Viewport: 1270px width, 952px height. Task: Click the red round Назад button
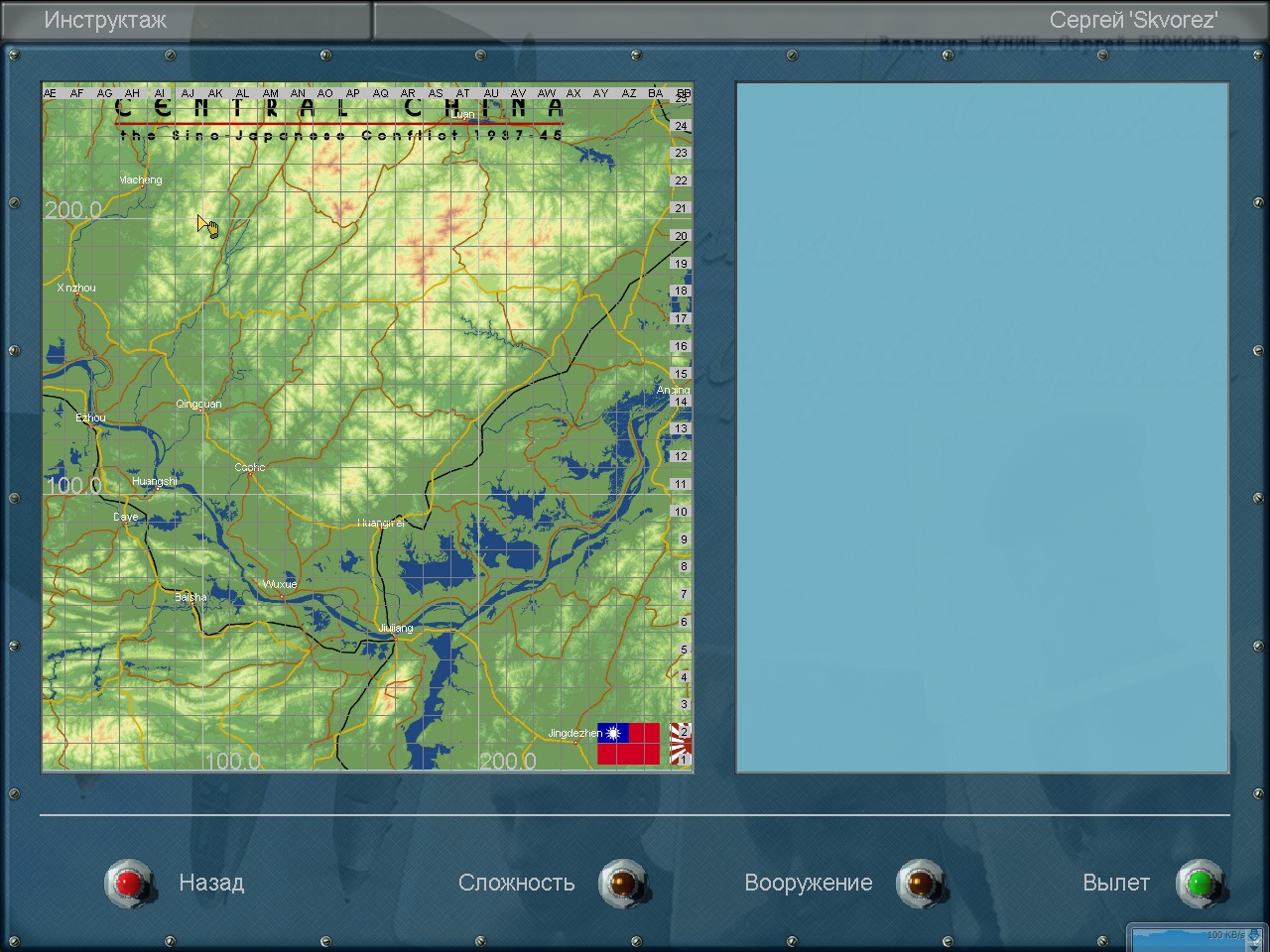click(130, 883)
